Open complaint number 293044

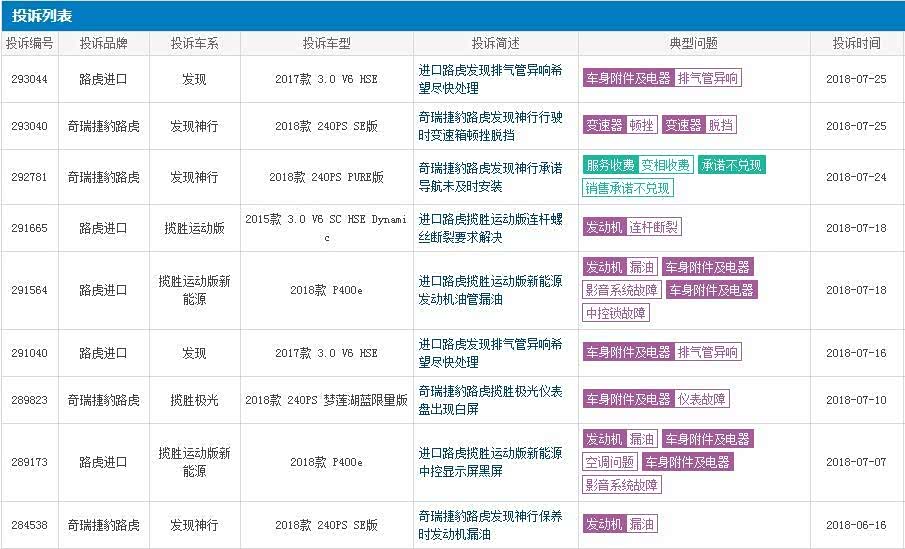pos(29,78)
